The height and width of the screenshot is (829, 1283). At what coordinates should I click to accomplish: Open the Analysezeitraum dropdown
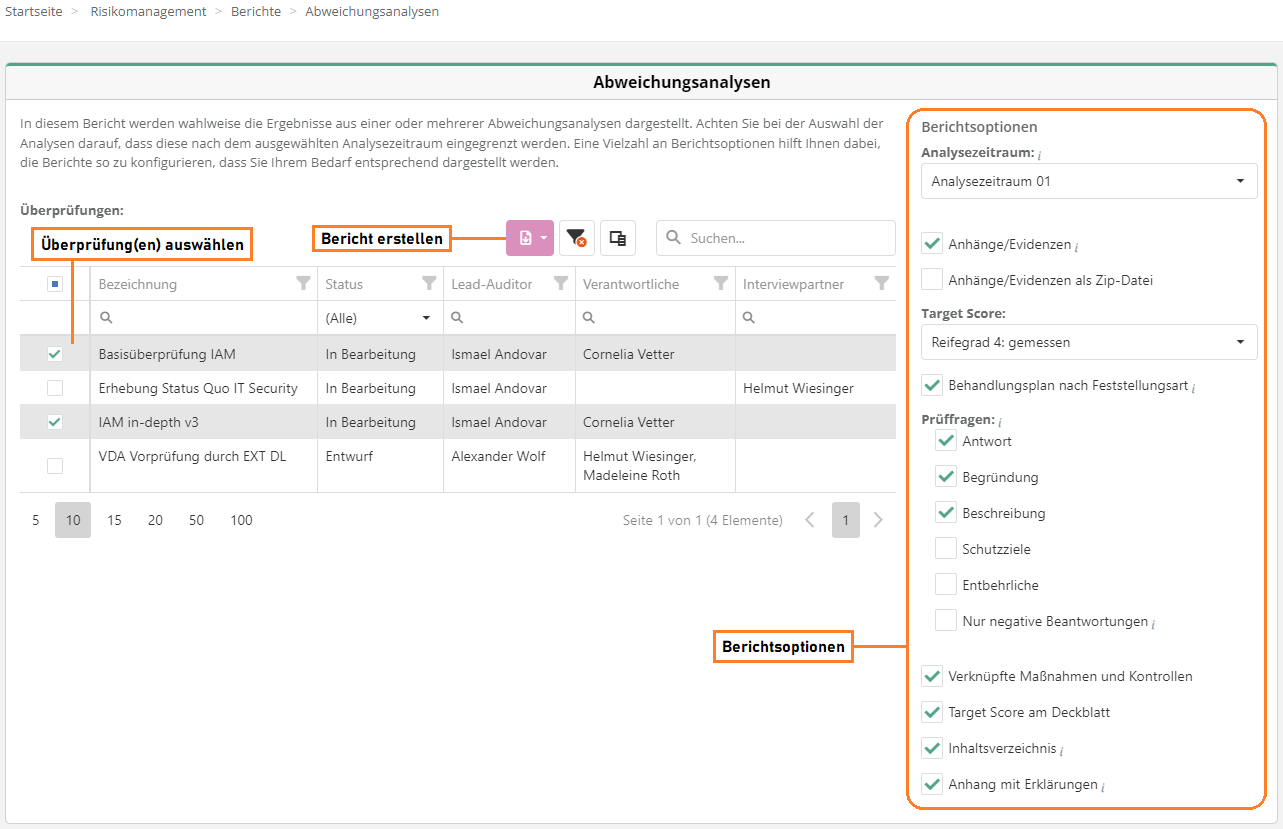(x=1088, y=182)
